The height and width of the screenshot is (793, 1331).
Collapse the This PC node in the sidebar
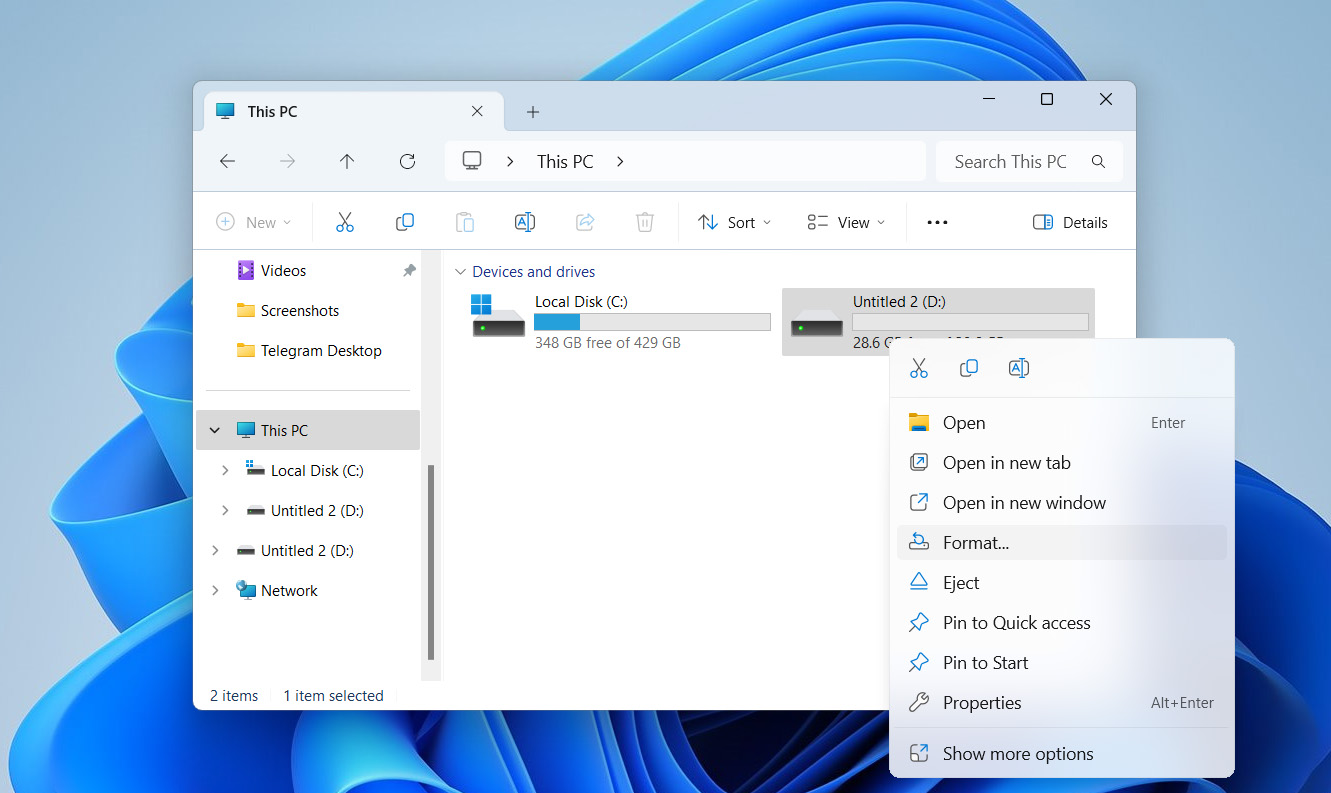click(x=215, y=431)
